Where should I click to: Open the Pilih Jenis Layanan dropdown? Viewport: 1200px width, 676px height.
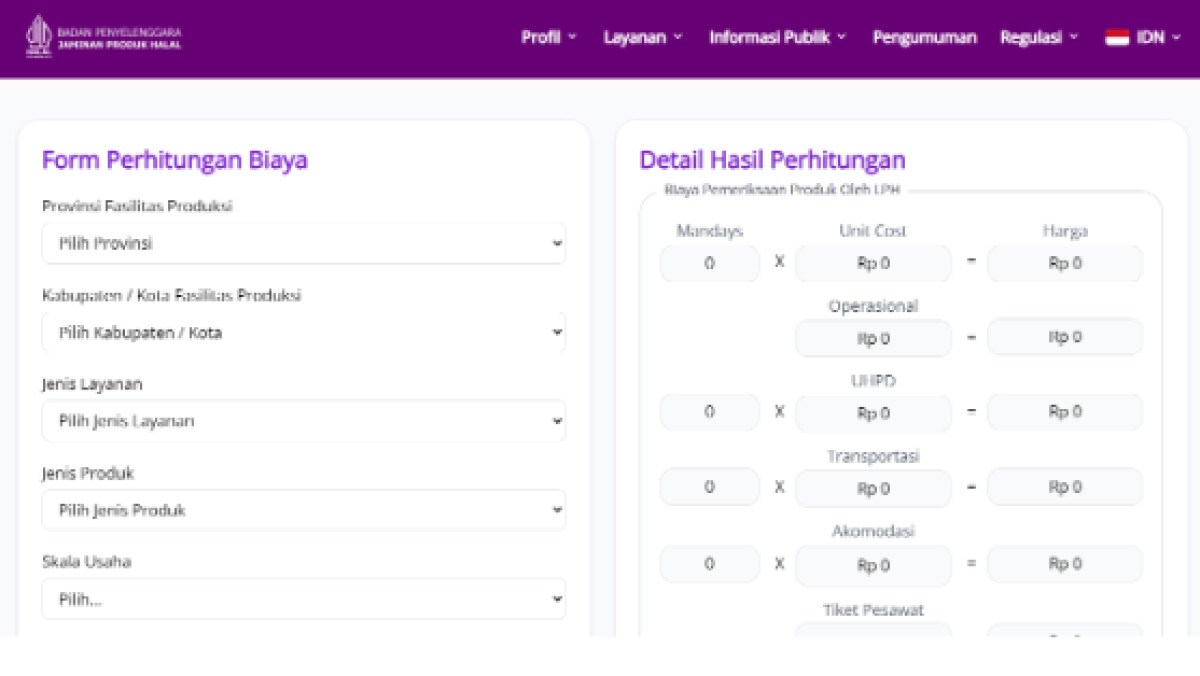[x=304, y=421]
